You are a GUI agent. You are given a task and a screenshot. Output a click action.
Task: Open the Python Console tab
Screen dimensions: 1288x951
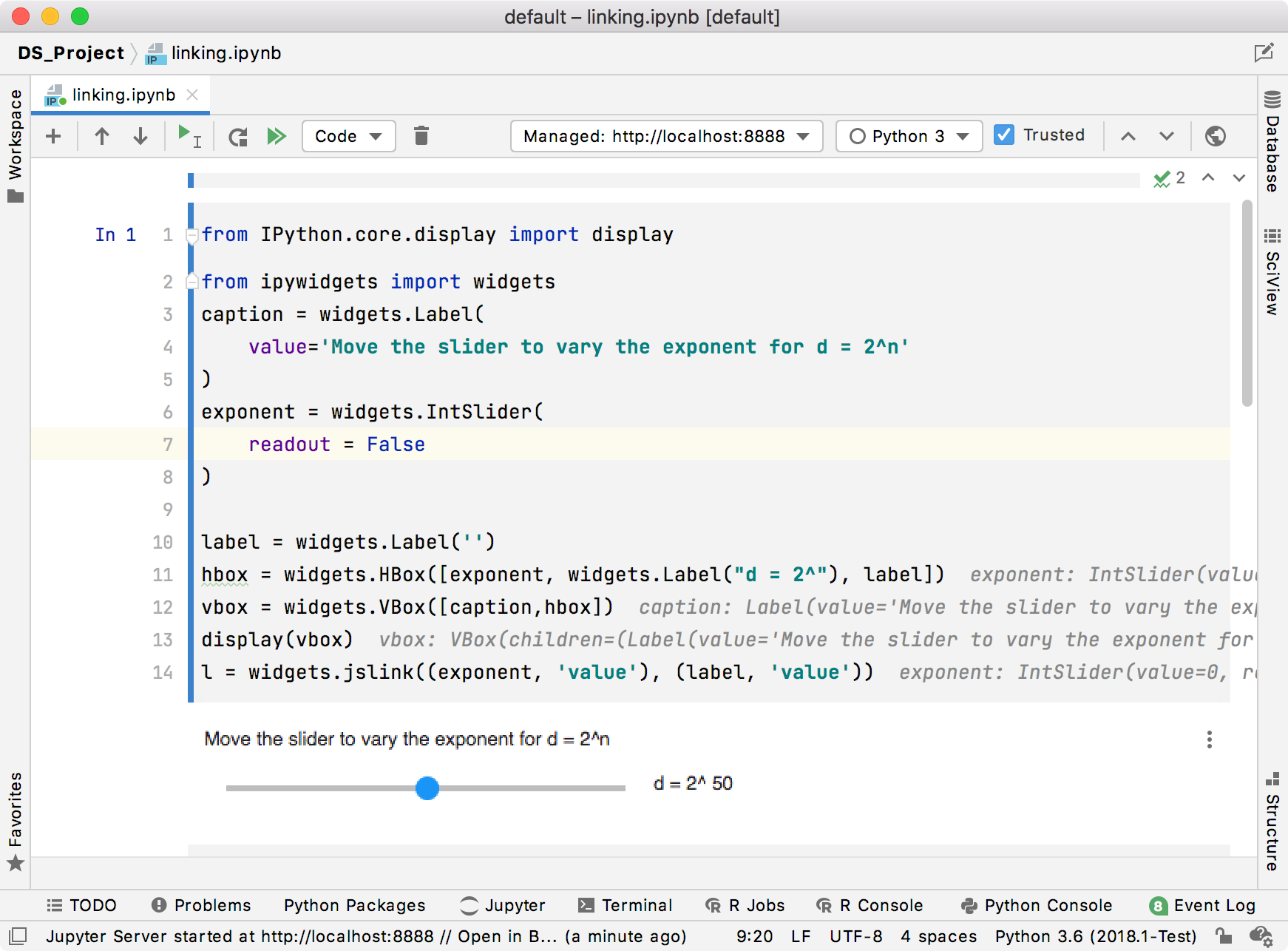coord(1037,905)
